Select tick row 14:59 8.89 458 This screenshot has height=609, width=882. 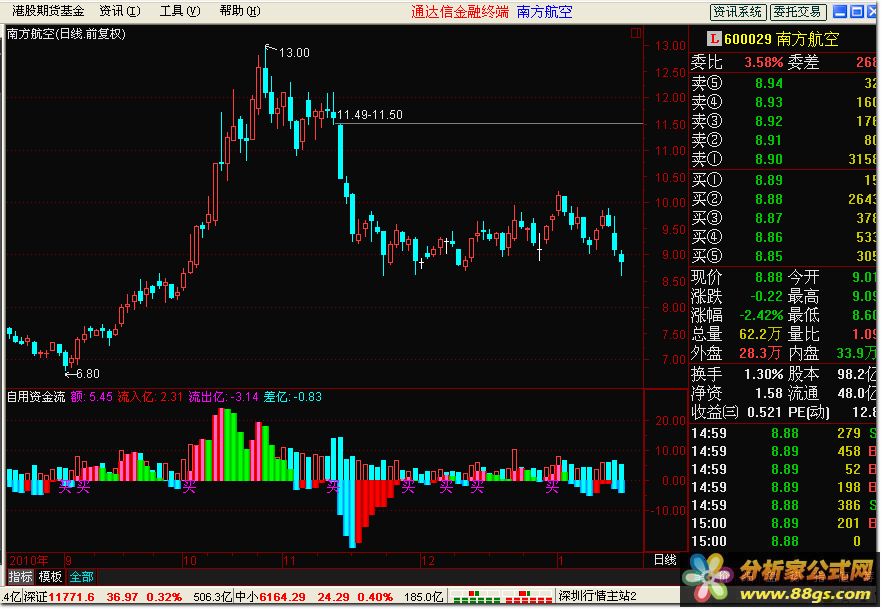point(783,452)
